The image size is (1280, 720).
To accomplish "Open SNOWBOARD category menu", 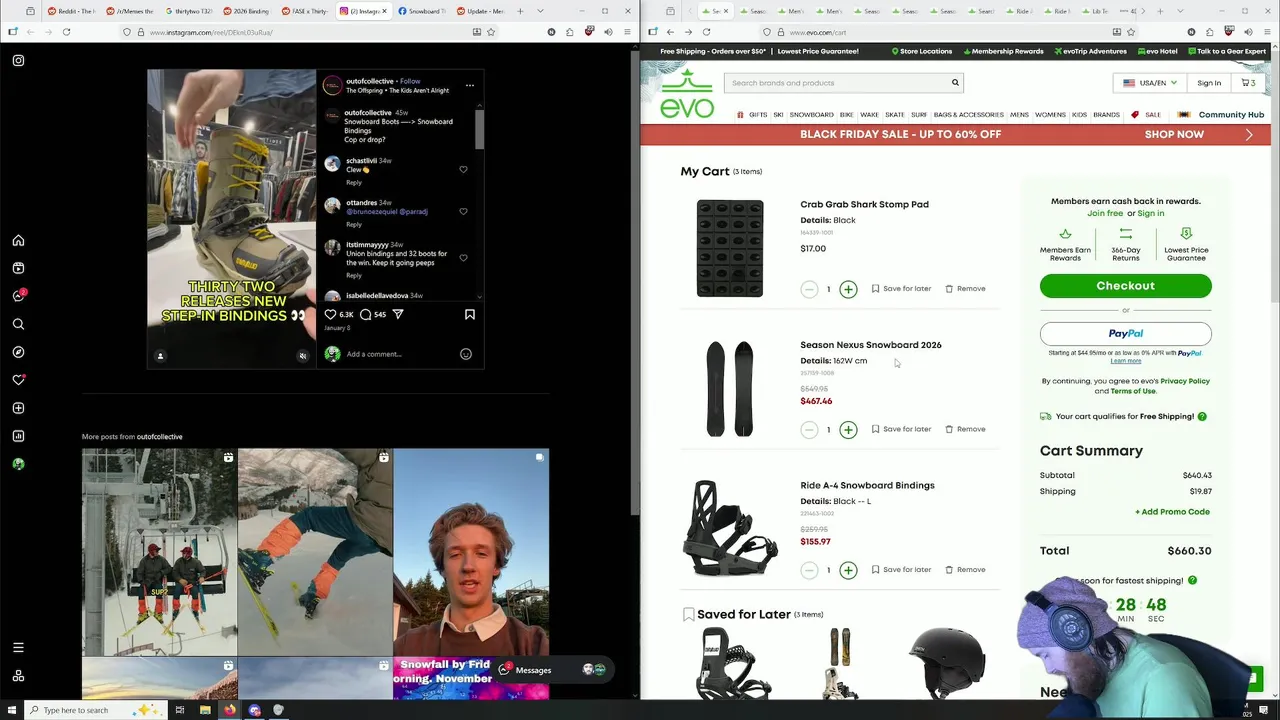I will click(x=811, y=115).
